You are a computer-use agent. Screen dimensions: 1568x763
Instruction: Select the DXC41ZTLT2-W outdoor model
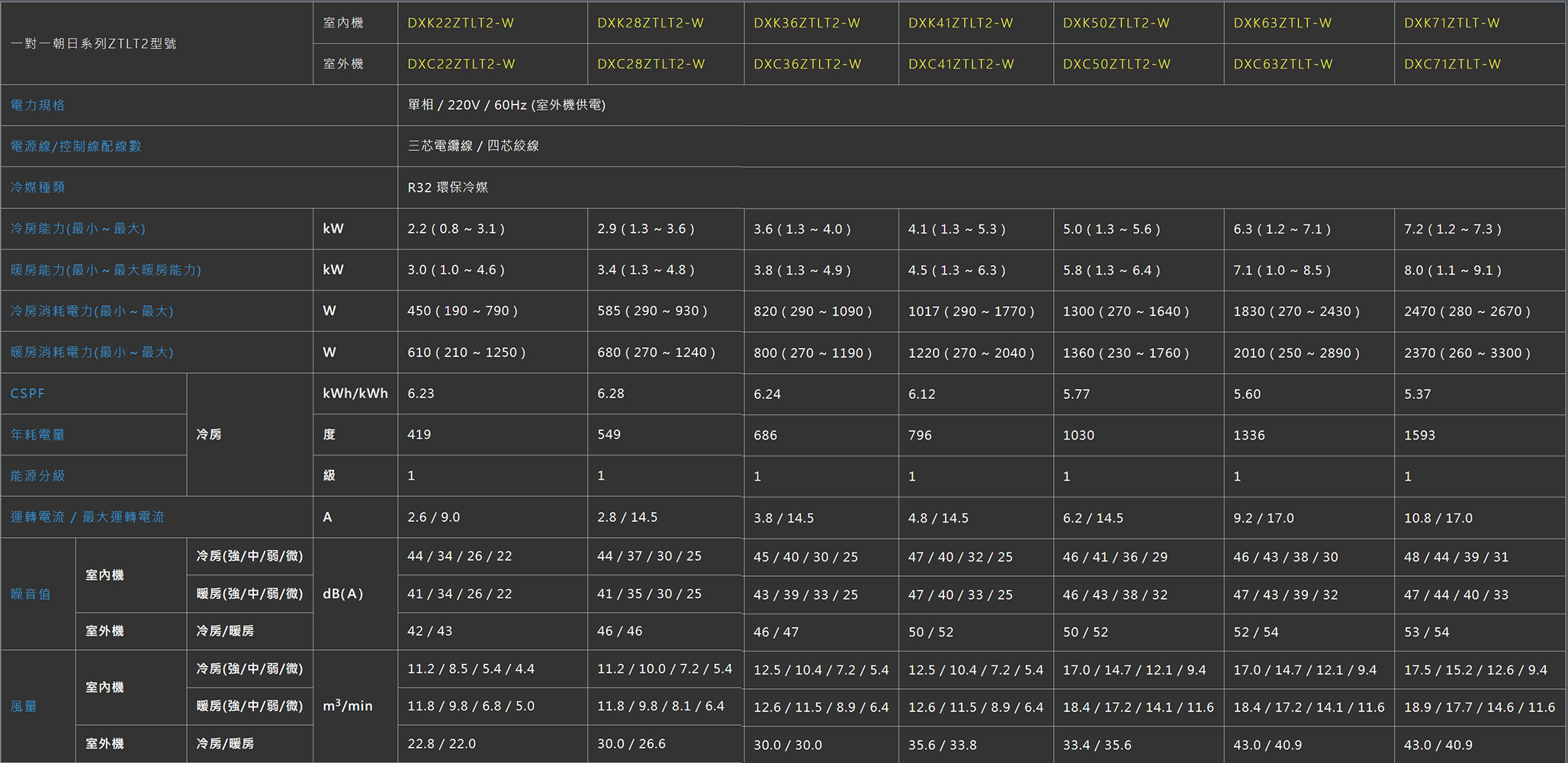(x=961, y=64)
